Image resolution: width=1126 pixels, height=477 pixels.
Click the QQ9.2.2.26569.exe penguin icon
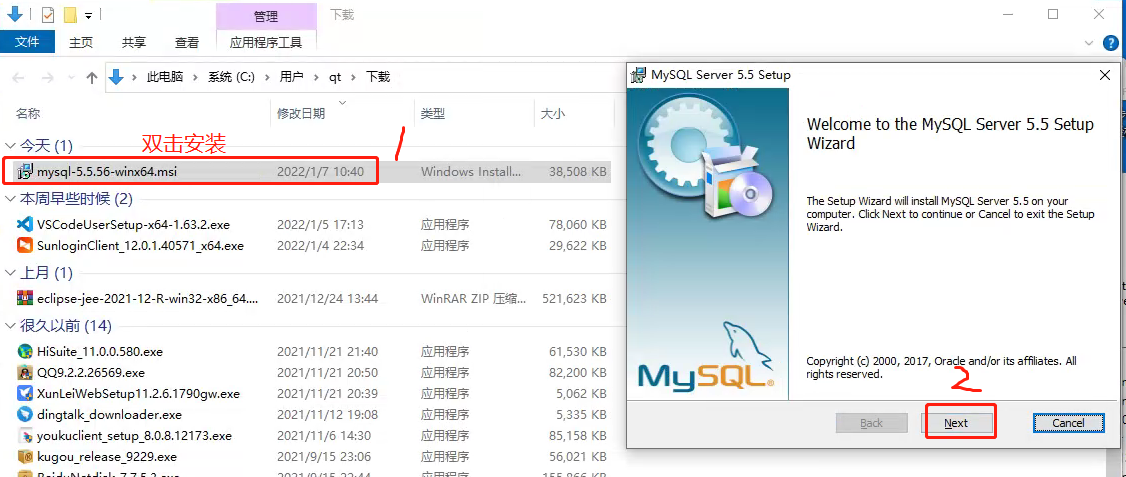tap(25, 372)
